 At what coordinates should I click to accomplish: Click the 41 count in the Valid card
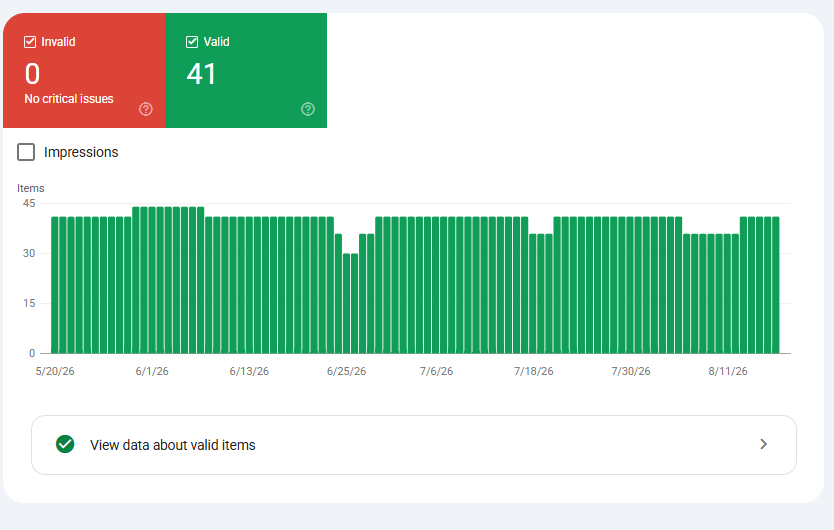[x=201, y=74]
